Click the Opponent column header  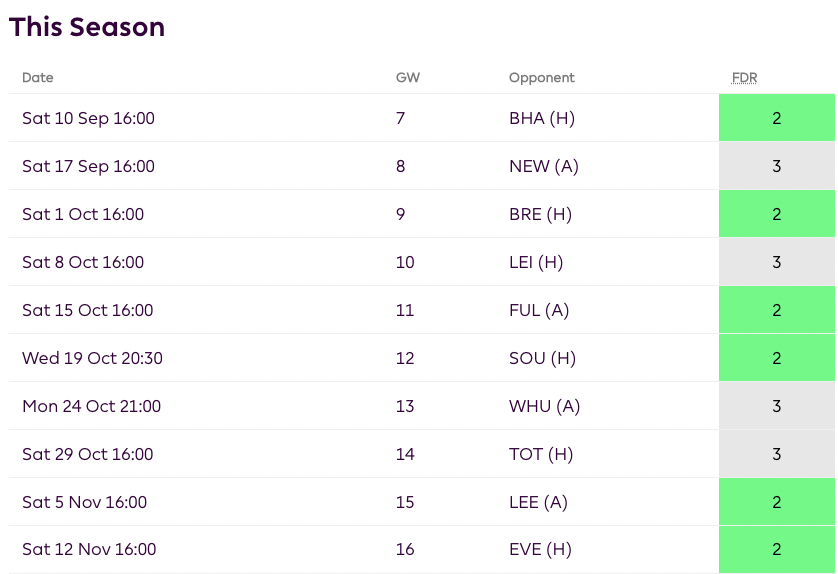[x=541, y=78]
